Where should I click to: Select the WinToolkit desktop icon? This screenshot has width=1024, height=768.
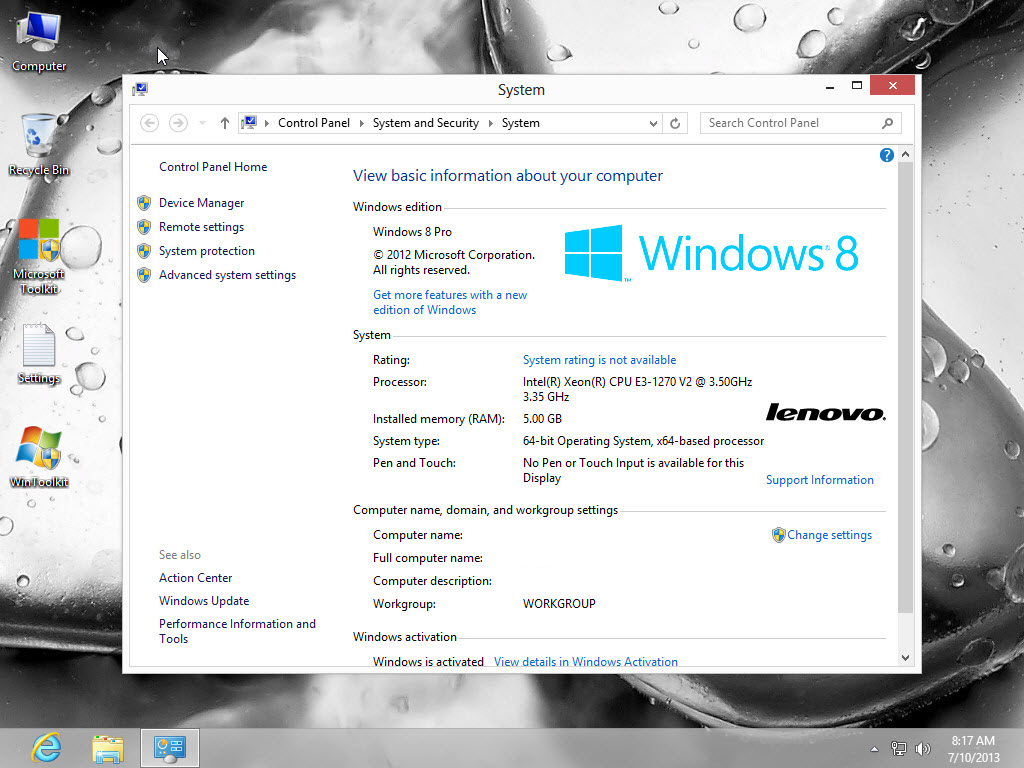[39, 457]
